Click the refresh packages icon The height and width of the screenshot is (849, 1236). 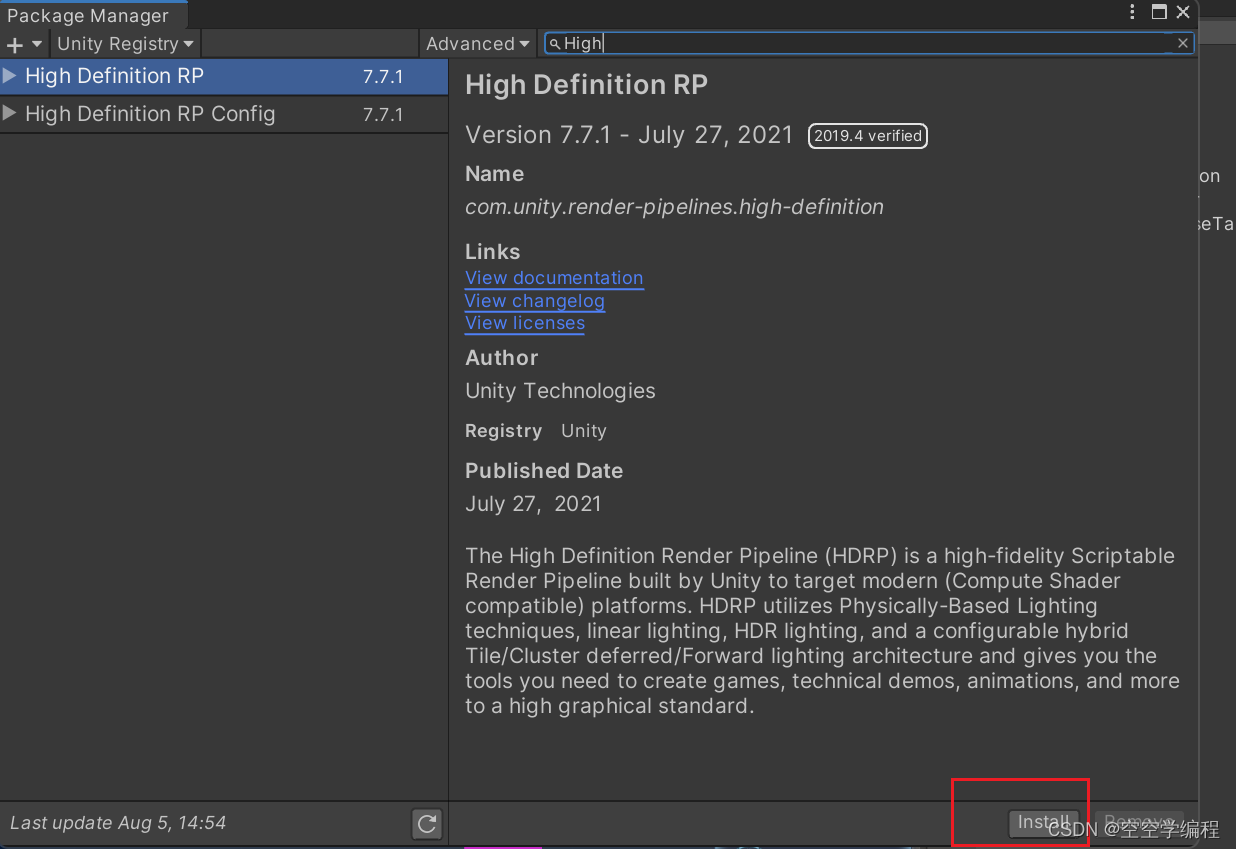[427, 824]
